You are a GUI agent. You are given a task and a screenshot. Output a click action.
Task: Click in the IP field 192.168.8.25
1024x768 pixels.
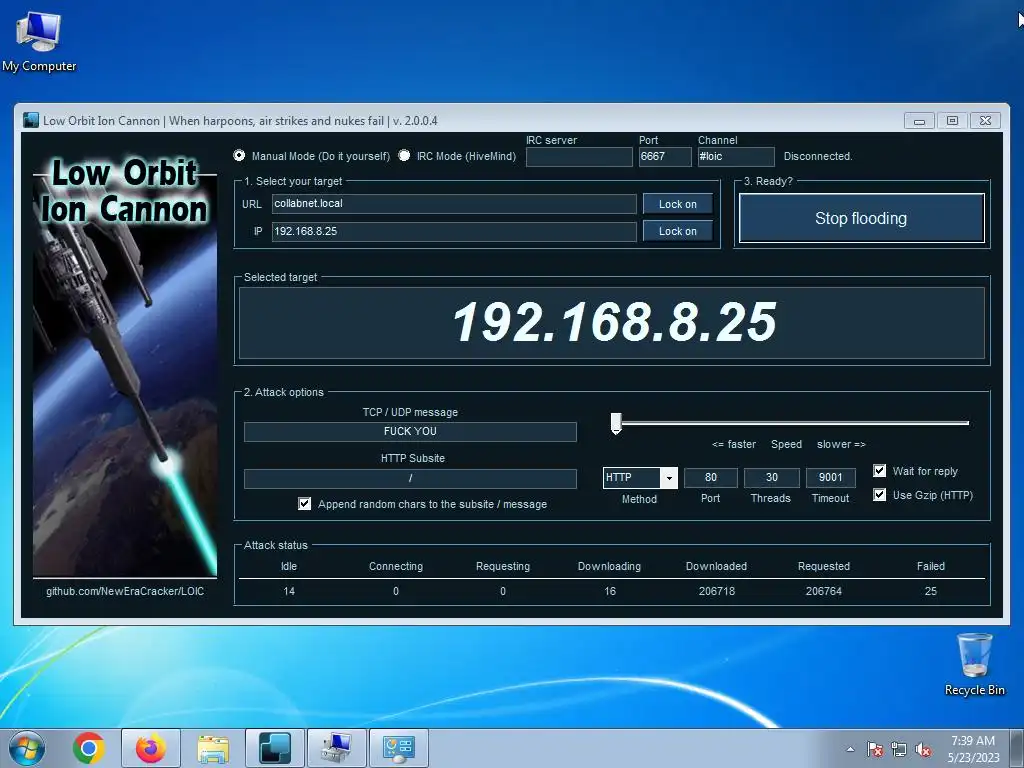pos(454,231)
